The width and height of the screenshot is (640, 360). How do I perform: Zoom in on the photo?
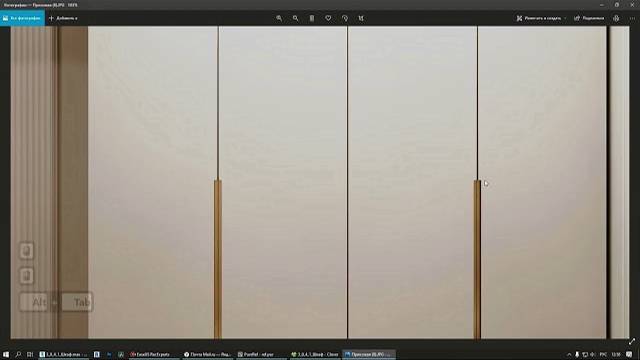coord(279,18)
